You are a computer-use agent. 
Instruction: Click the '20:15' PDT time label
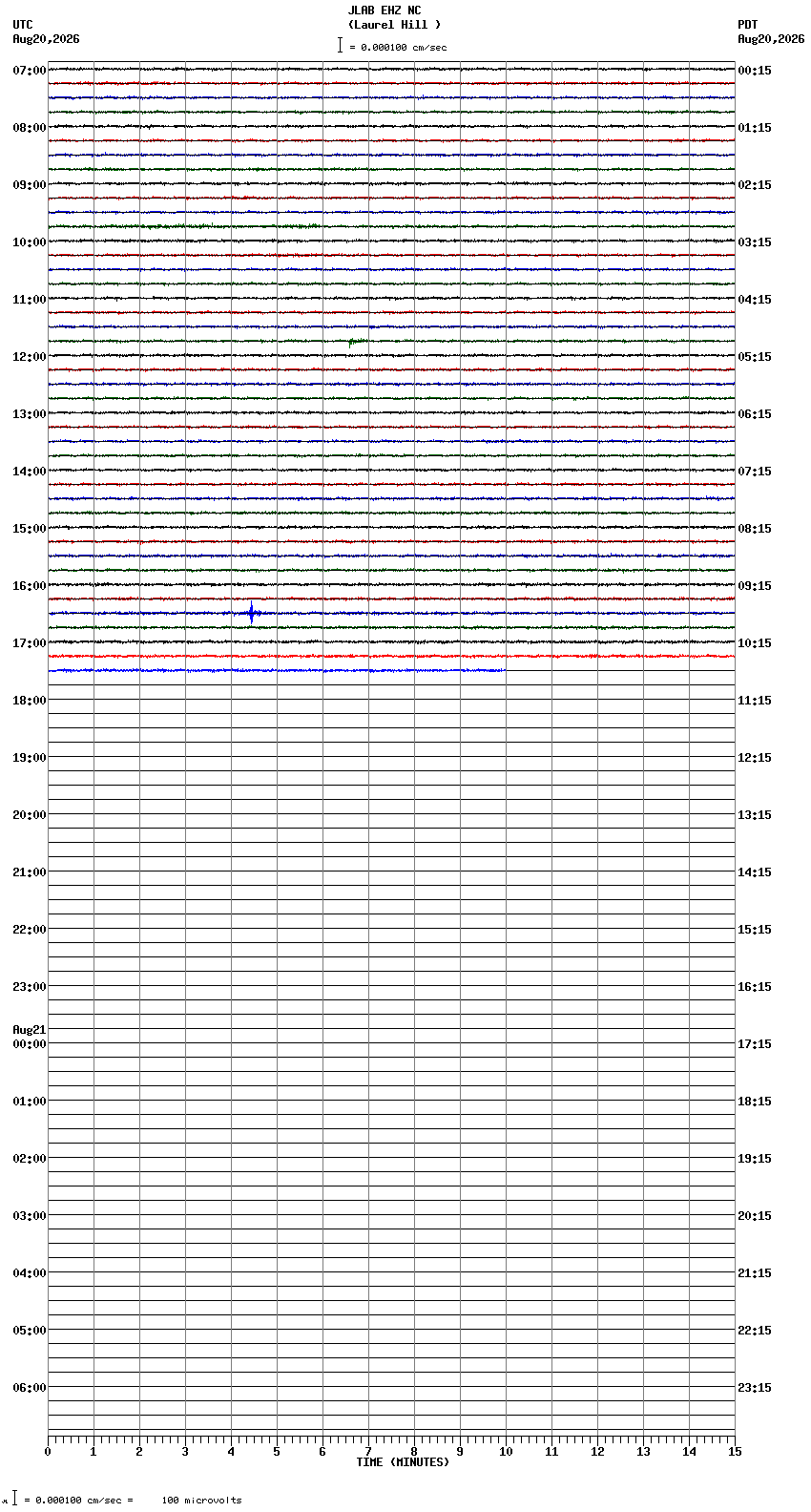(755, 1216)
